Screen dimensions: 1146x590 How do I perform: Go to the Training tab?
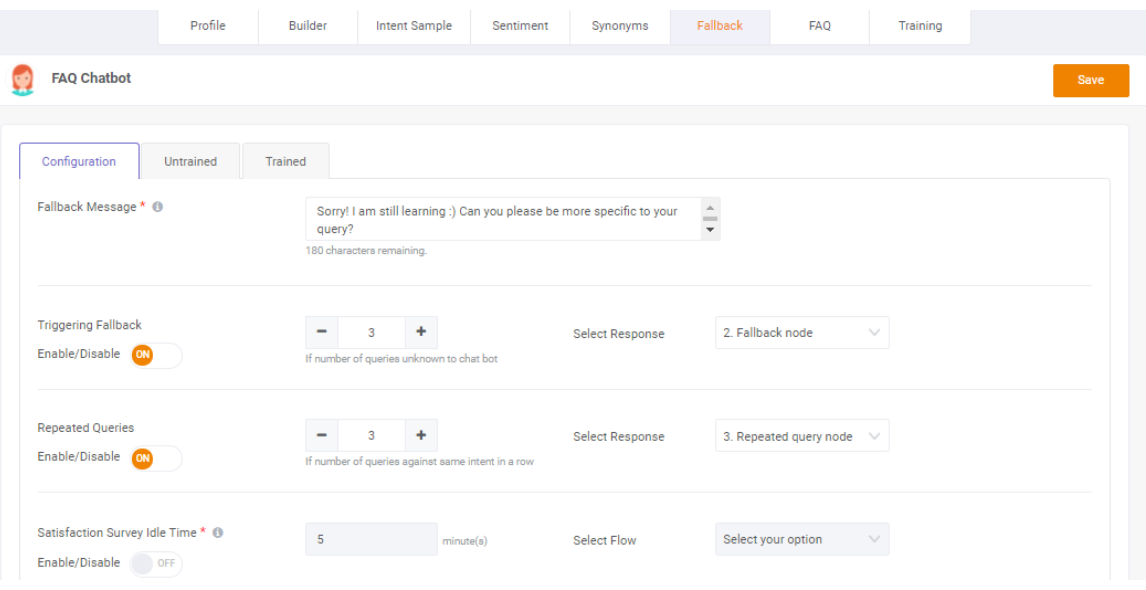[919, 26]
